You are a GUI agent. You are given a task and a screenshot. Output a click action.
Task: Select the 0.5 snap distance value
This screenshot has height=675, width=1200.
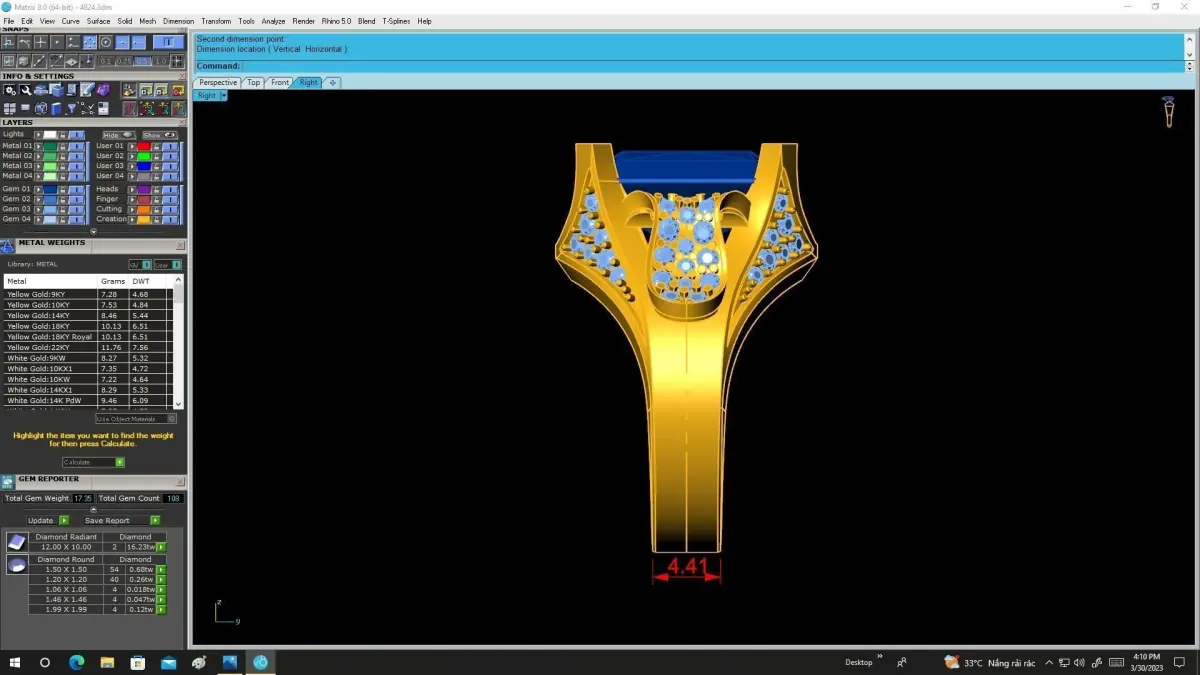click(142, 61)
